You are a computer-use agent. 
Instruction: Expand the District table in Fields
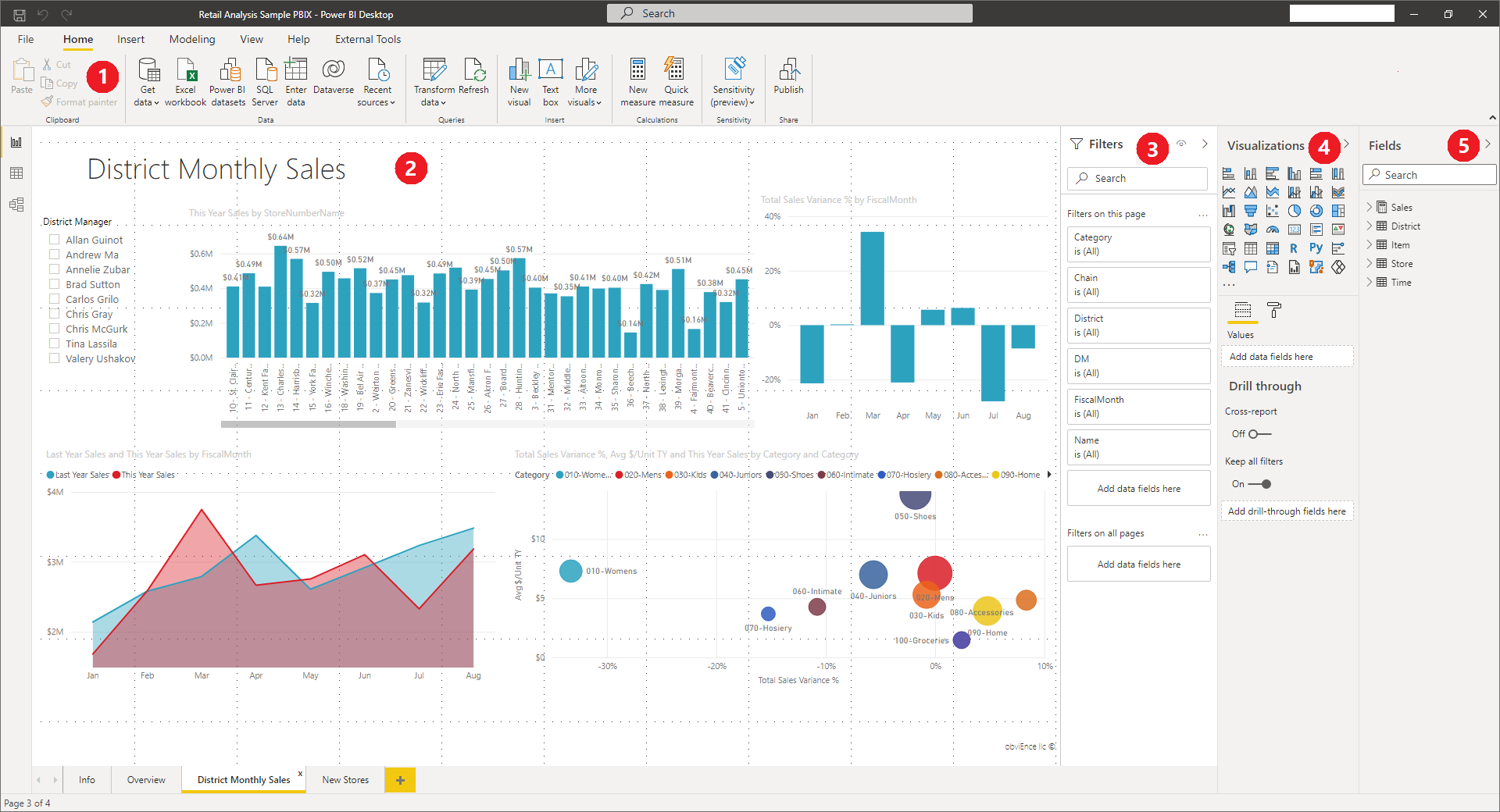(1370, 226)
